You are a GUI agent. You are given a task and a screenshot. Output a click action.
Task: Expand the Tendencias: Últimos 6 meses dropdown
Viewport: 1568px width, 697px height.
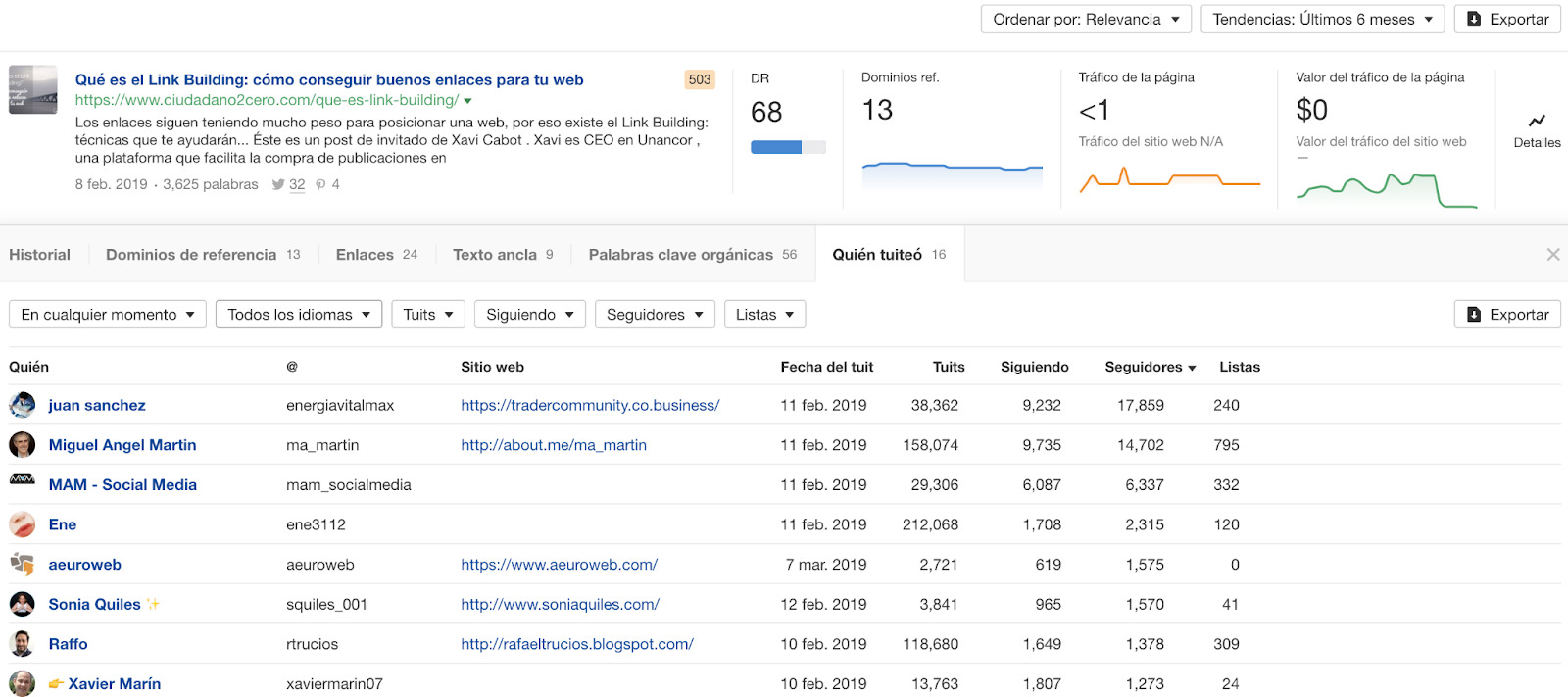tap(1322, 20)
